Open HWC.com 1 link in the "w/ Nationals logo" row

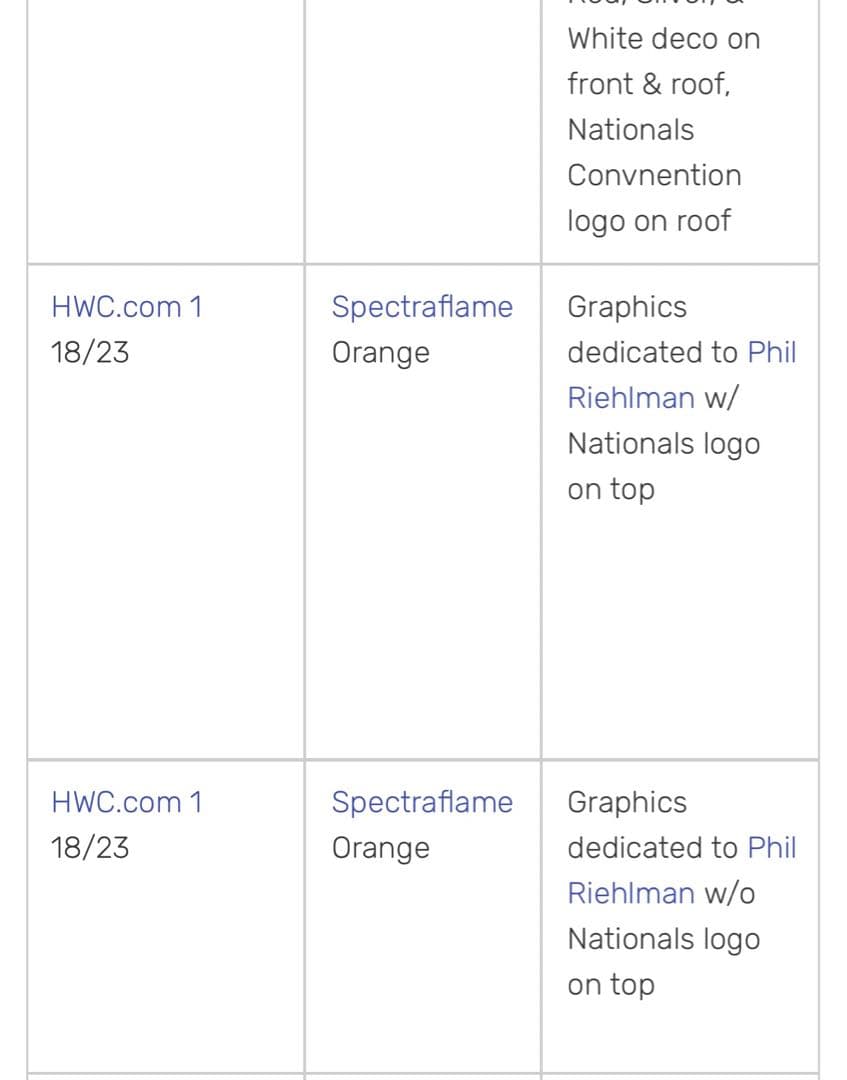pyautogui.click(x=127, y=307)
